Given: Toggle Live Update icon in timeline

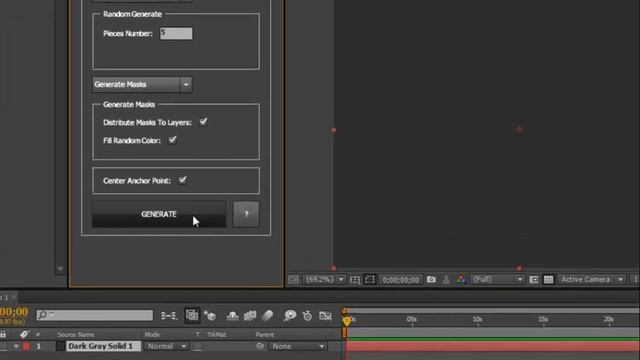Looking at the screenshot, I should [192, 316].
